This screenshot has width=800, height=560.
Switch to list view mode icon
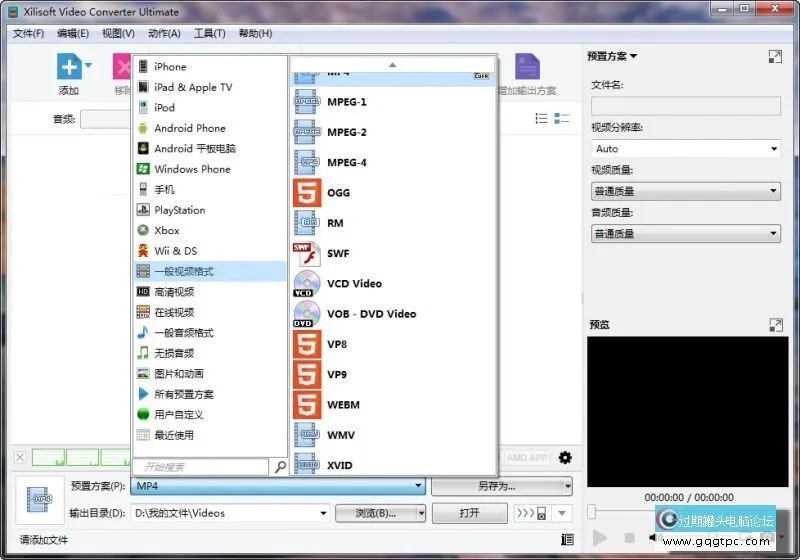[x=542, y=119]
